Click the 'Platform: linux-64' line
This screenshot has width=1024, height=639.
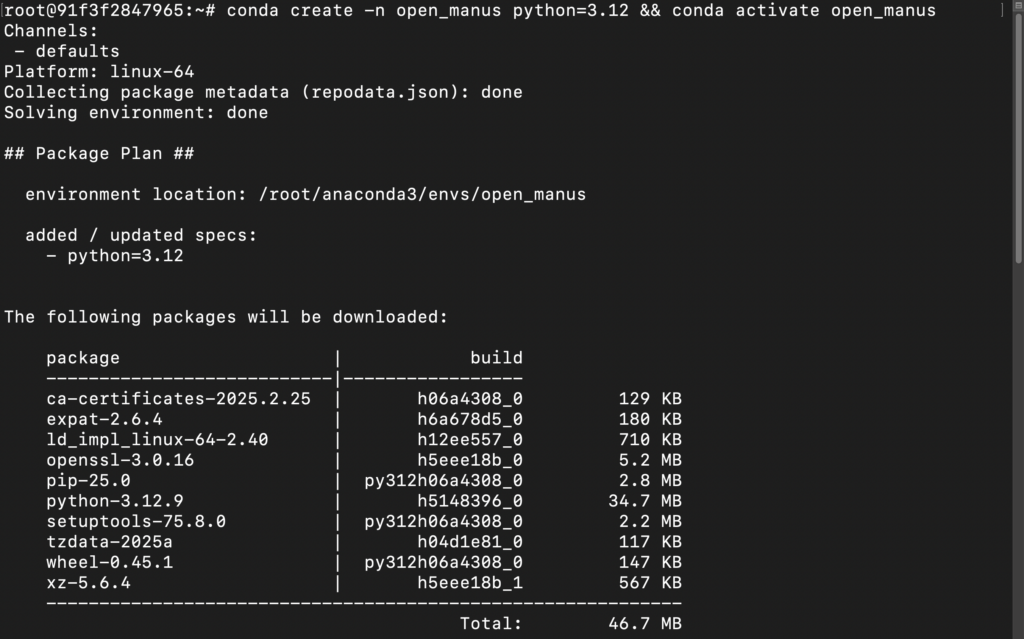[99, 72]
